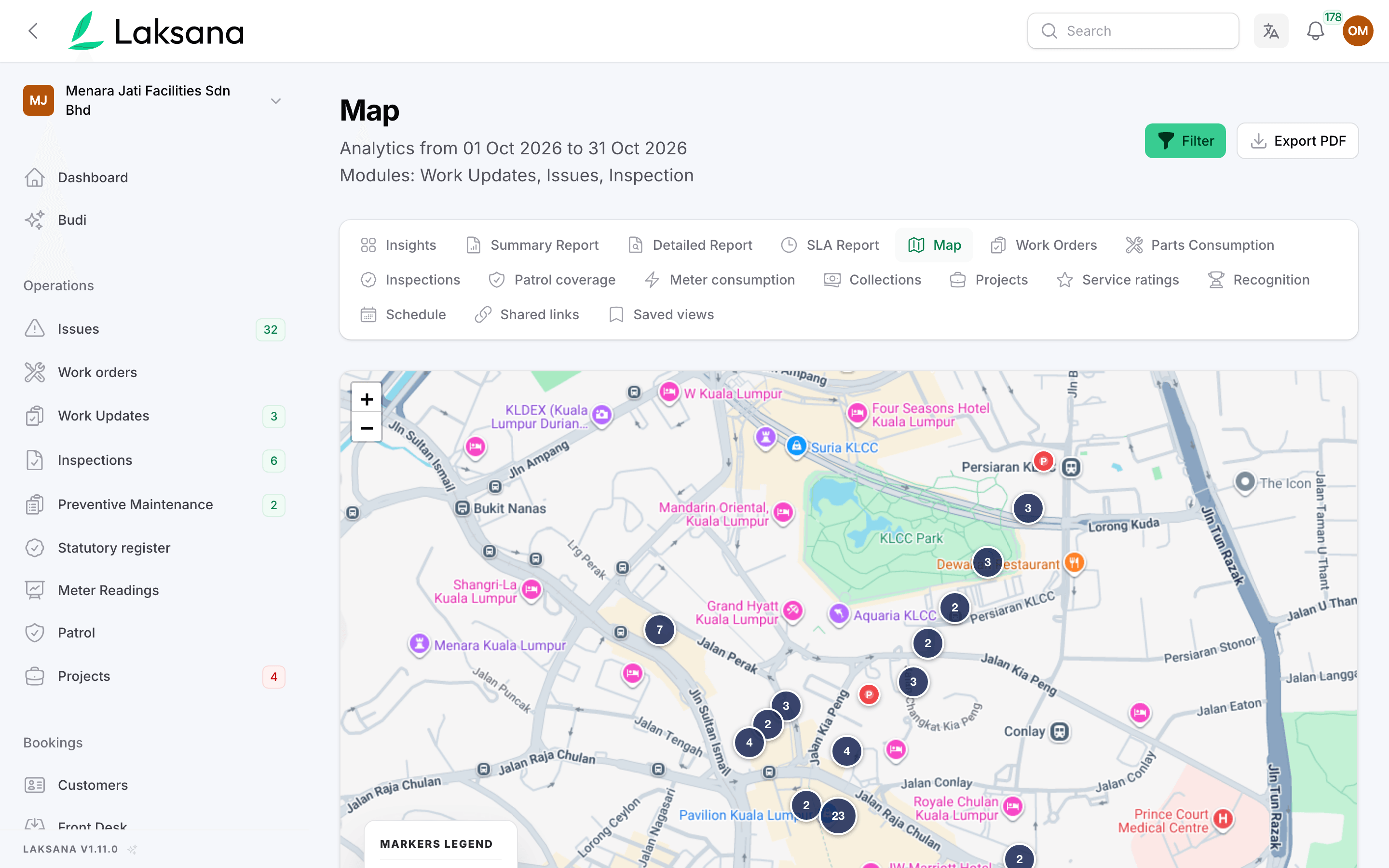The width and height of the screenshot is (1389, 868).
Task: Expand the Menara Jati Facilities organisation switcher
Action: point(154,100)
